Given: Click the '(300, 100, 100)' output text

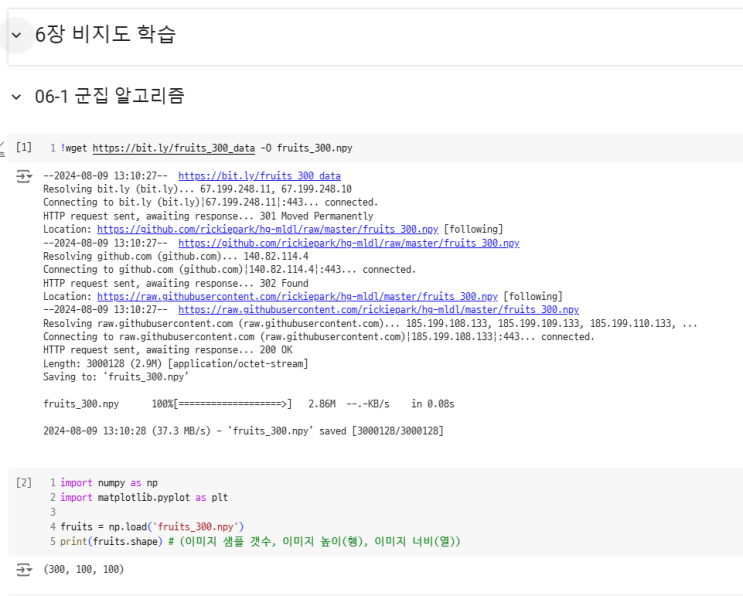Looking at the screenshot, I should 83,569.
